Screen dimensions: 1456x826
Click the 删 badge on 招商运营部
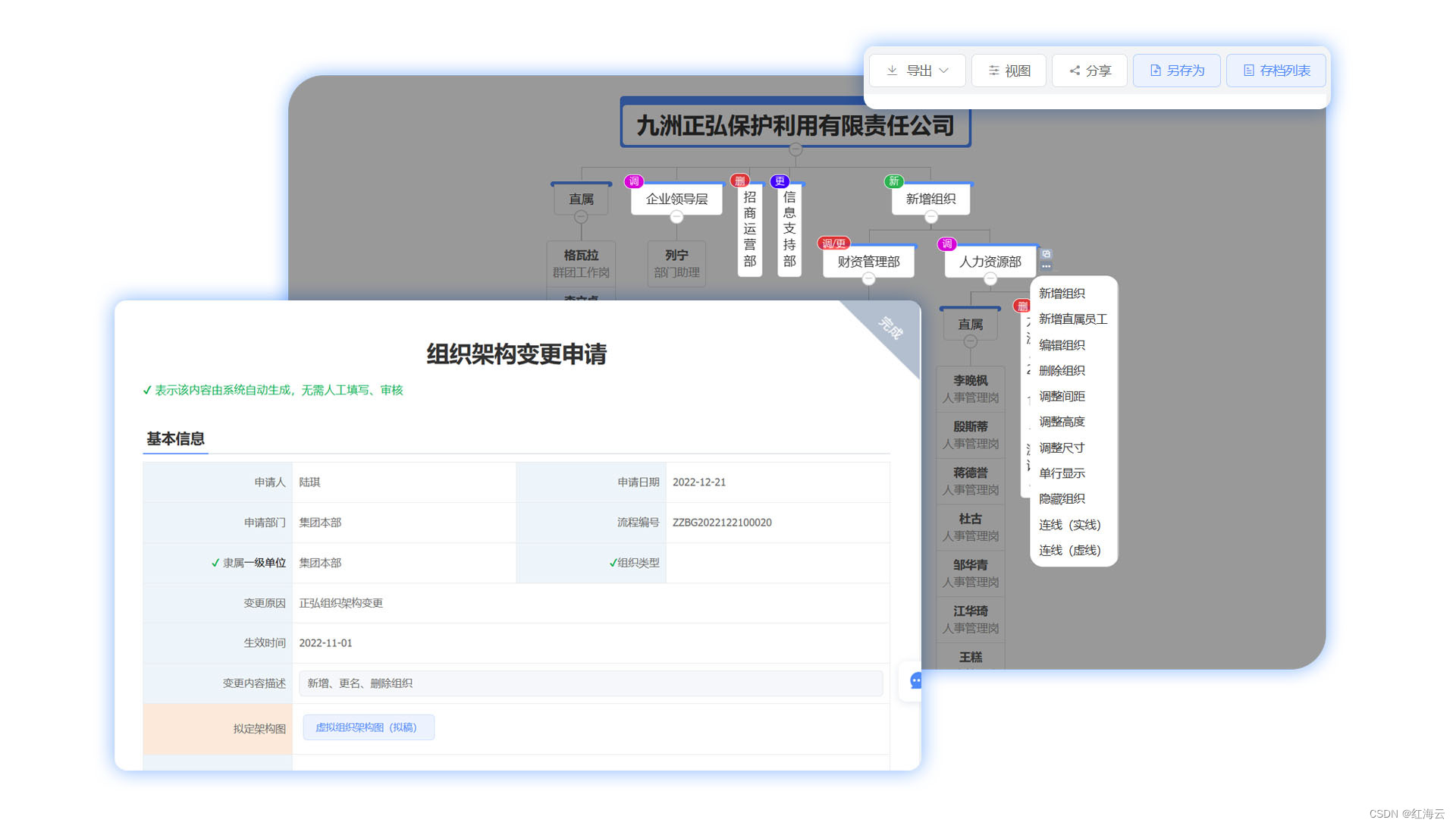point(739,181)
